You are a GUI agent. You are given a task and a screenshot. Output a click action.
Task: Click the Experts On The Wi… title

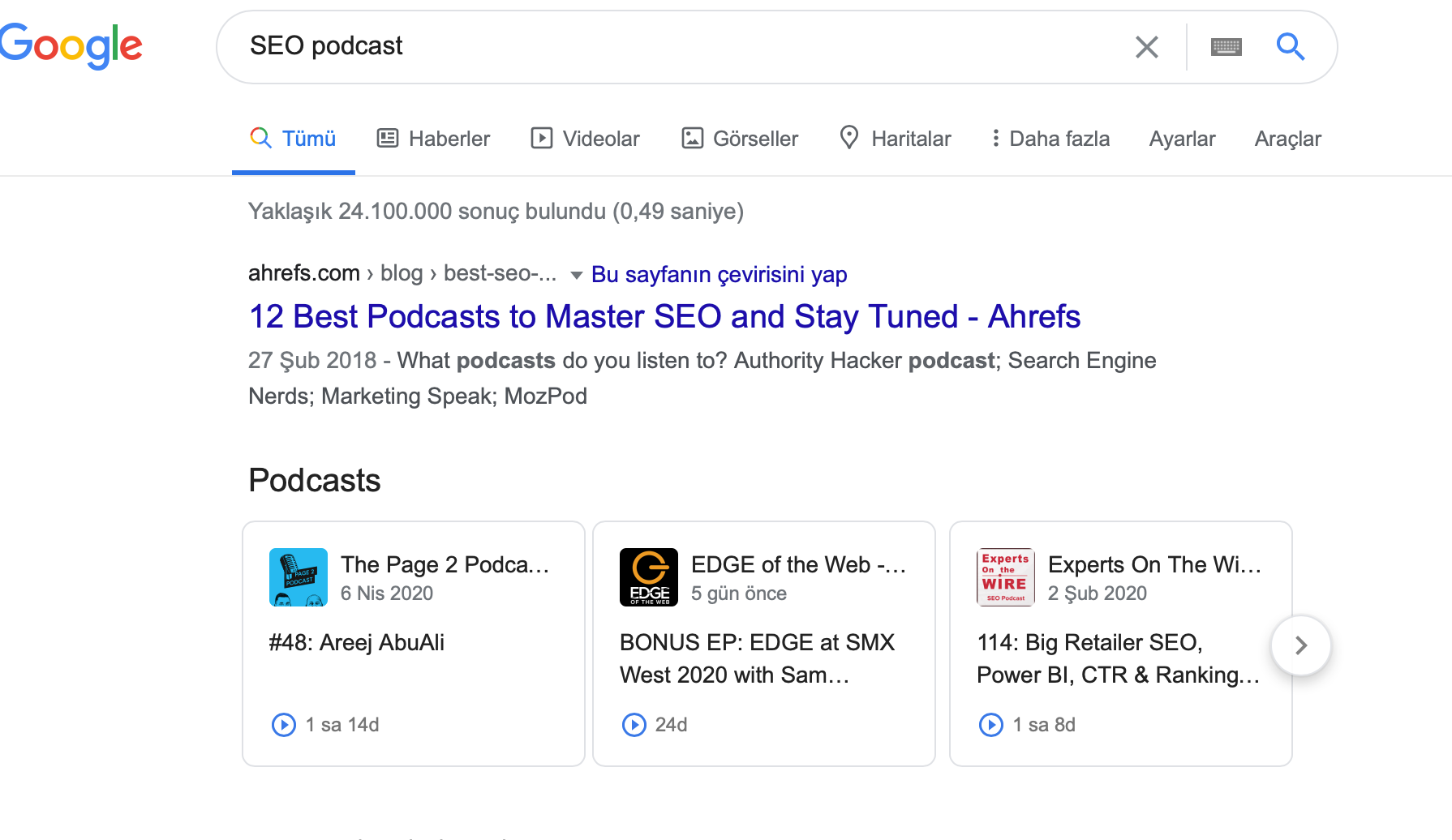coord(1154,564)
